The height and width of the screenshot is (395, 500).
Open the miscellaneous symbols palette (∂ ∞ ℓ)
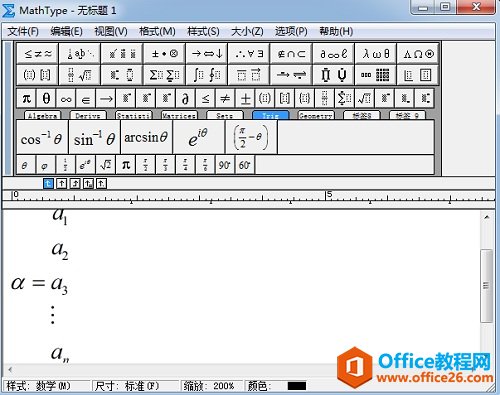[333, 53]
